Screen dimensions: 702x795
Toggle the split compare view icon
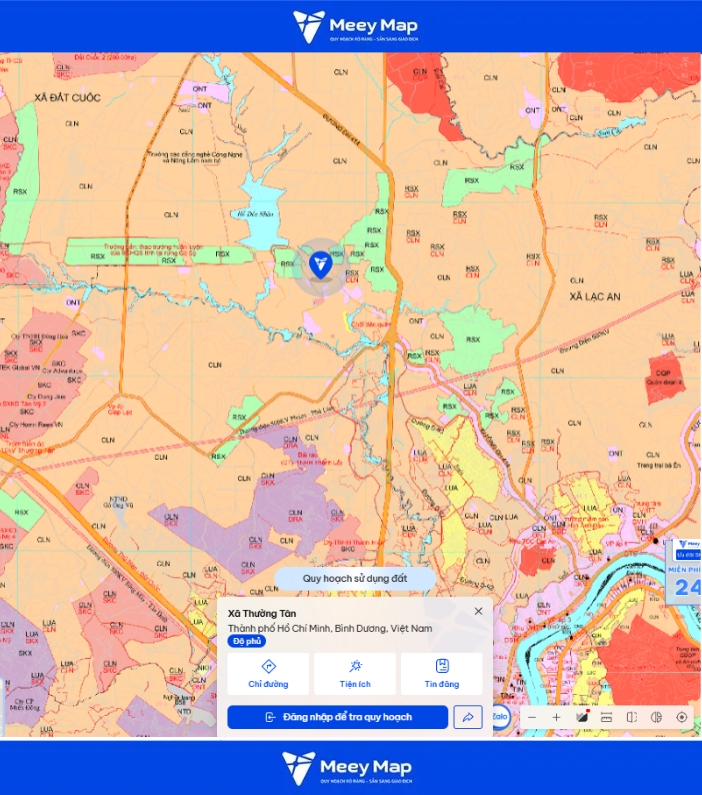point(632,717)
